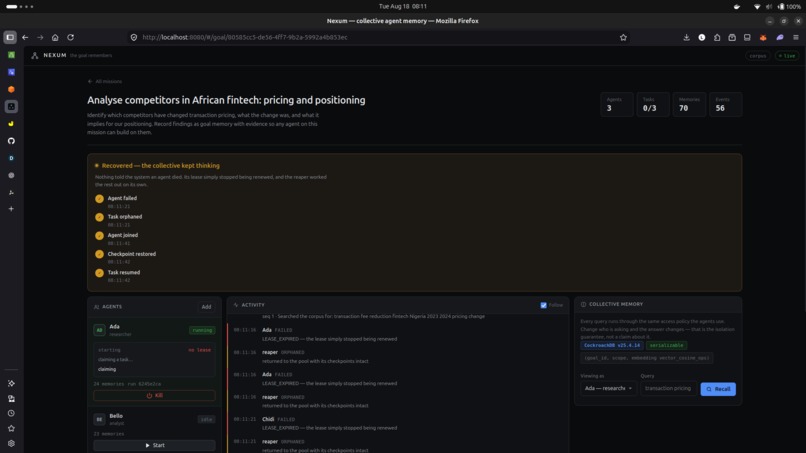Click the Agents count stat card

617,104
